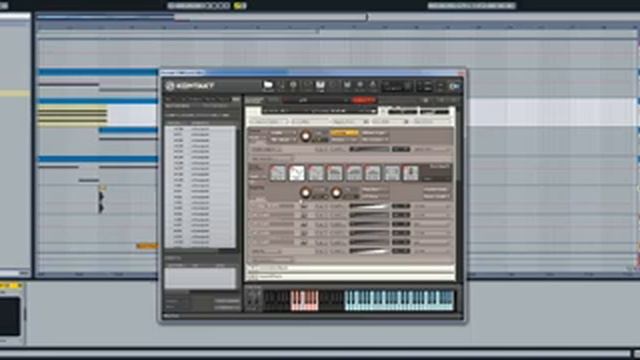This screenshot has height=360, width=640.
Task: Select the sixth articulation thumbnail in the row
Action: tap(373, 173)
